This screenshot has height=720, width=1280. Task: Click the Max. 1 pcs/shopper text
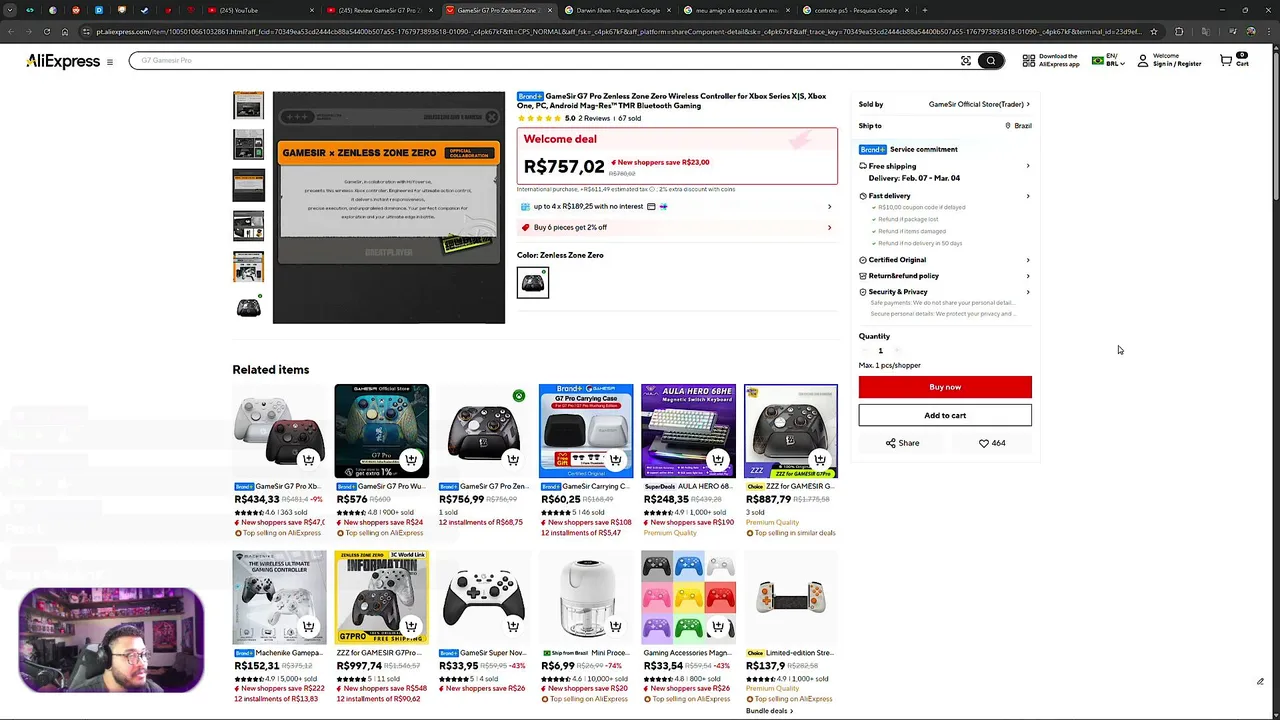coord(889,365)
